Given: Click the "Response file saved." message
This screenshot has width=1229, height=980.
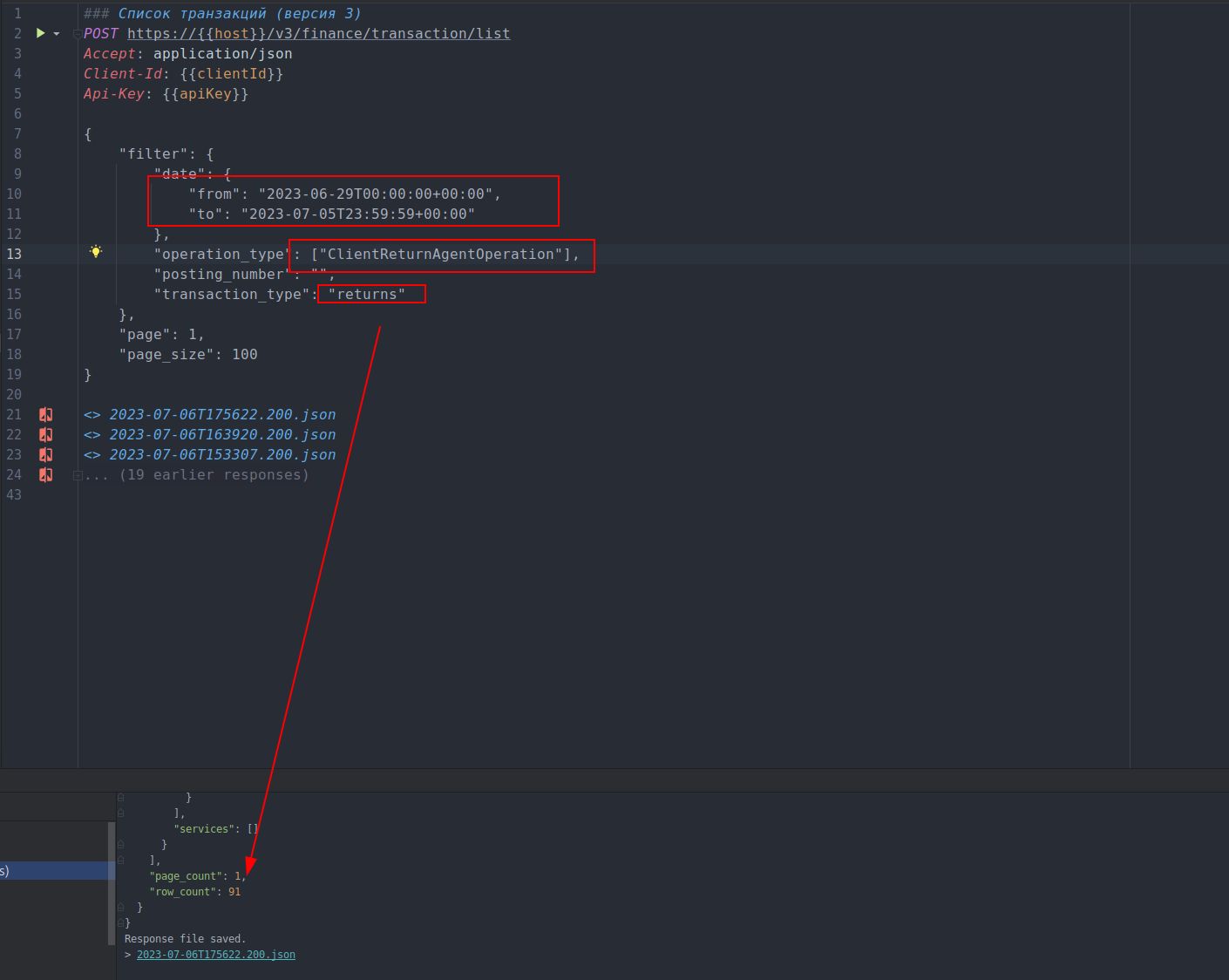Looking at the screenshot, I should [x=186, y=939].
